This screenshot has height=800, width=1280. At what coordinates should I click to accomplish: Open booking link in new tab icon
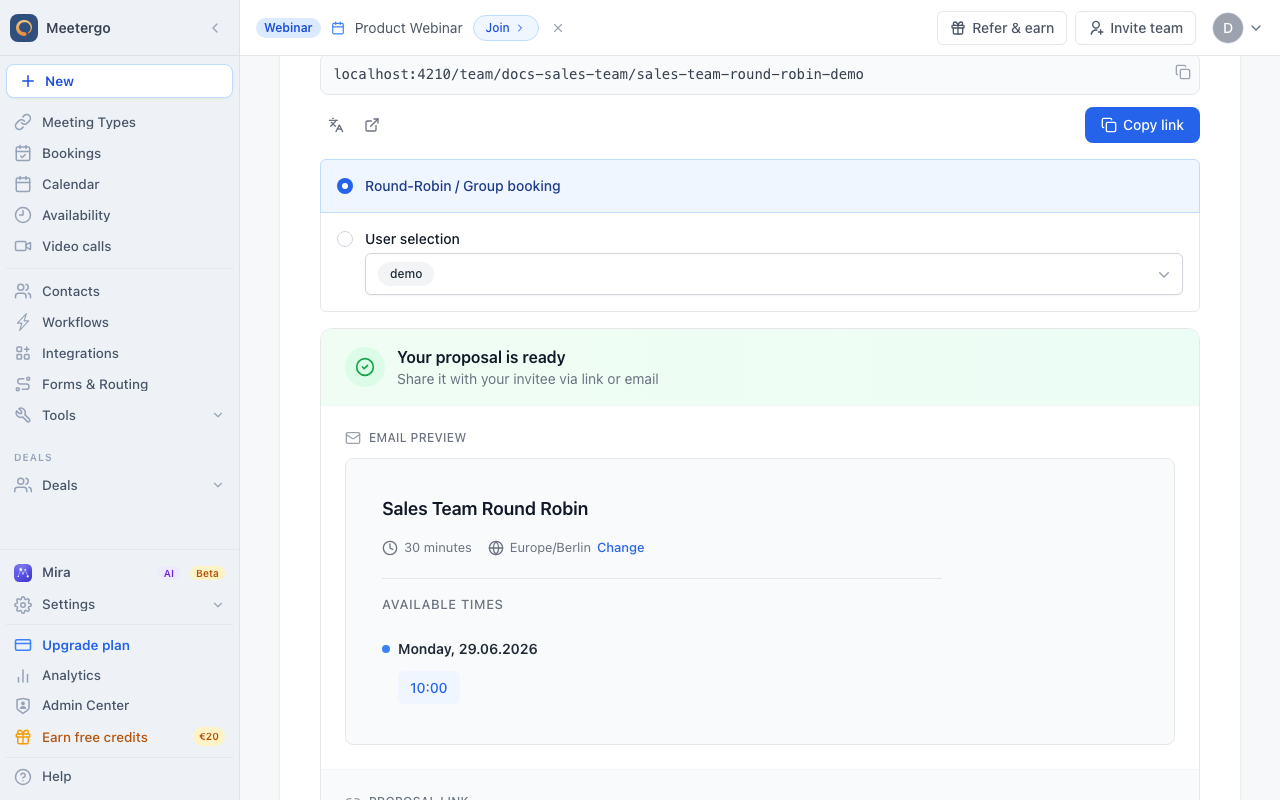click(372, 125)
